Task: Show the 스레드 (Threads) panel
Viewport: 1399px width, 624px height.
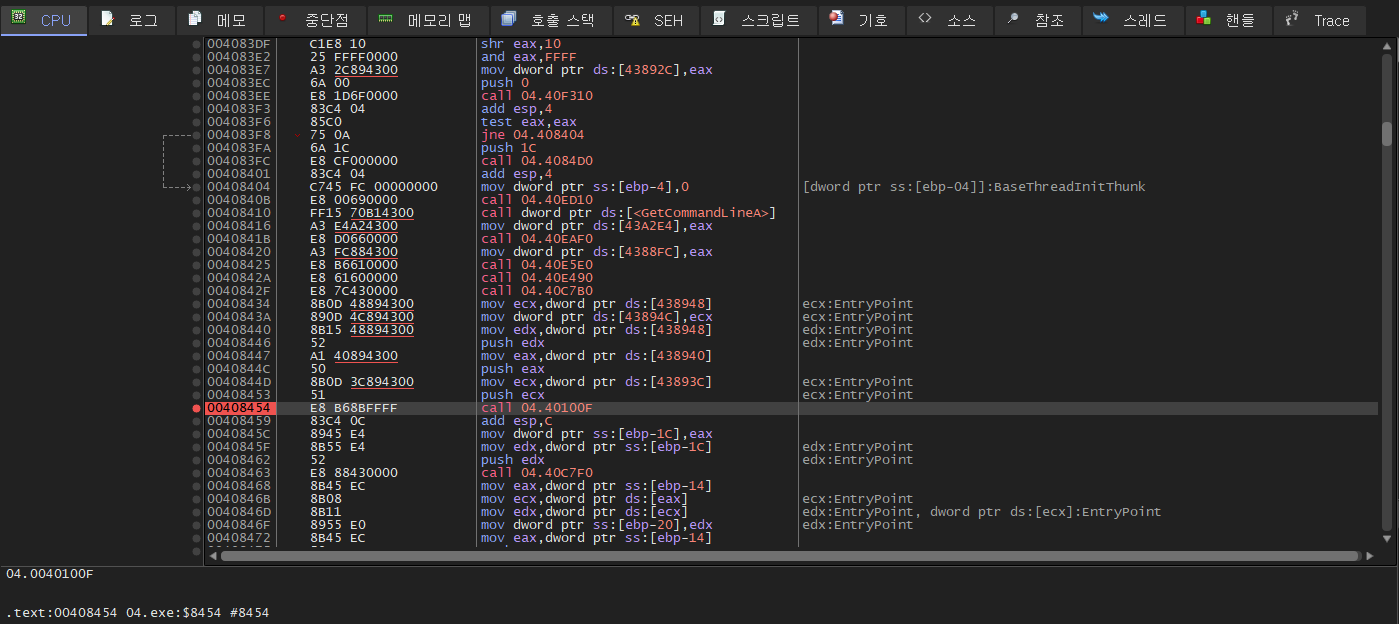Action: click(x=1132, y=19)
